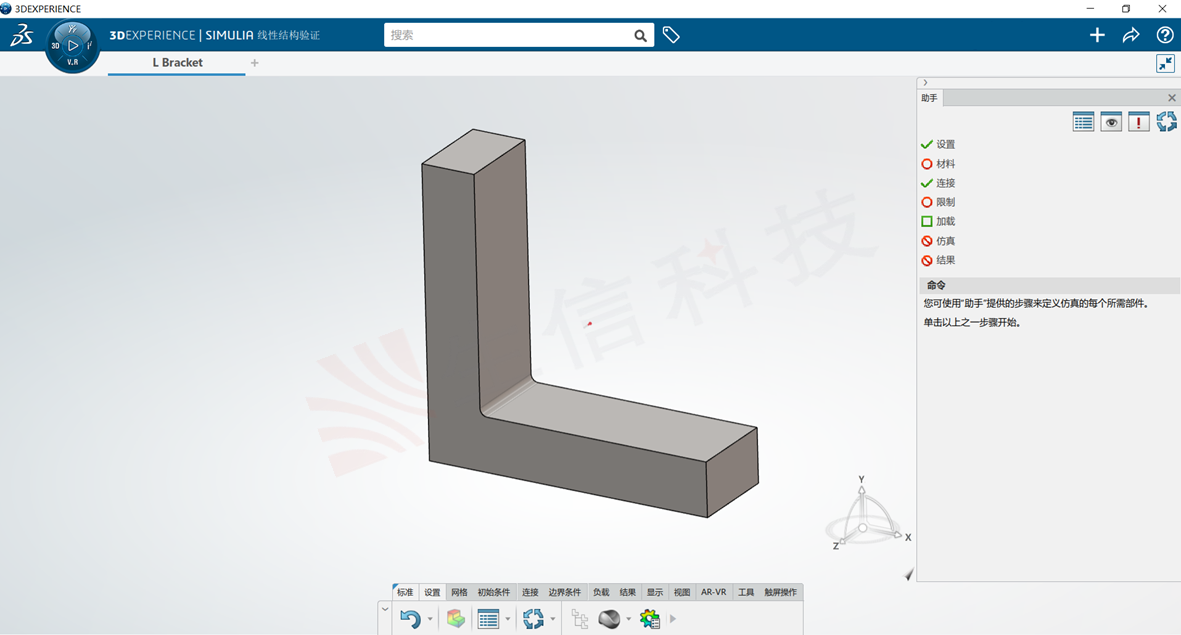Click the 仿真 step in assistant

938,241
